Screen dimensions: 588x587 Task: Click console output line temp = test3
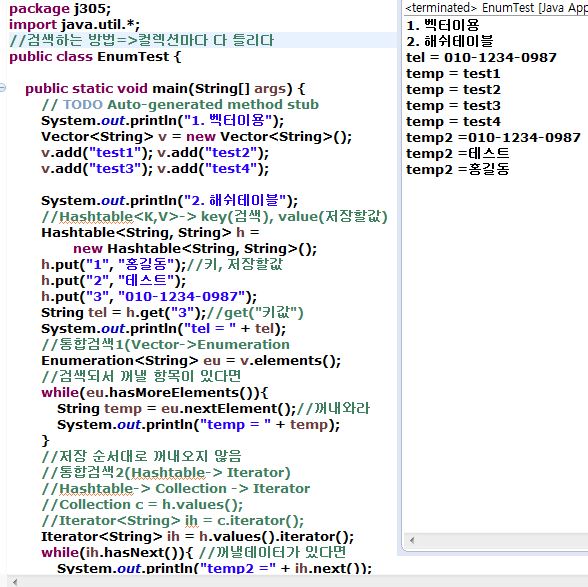tap(453, 105)
